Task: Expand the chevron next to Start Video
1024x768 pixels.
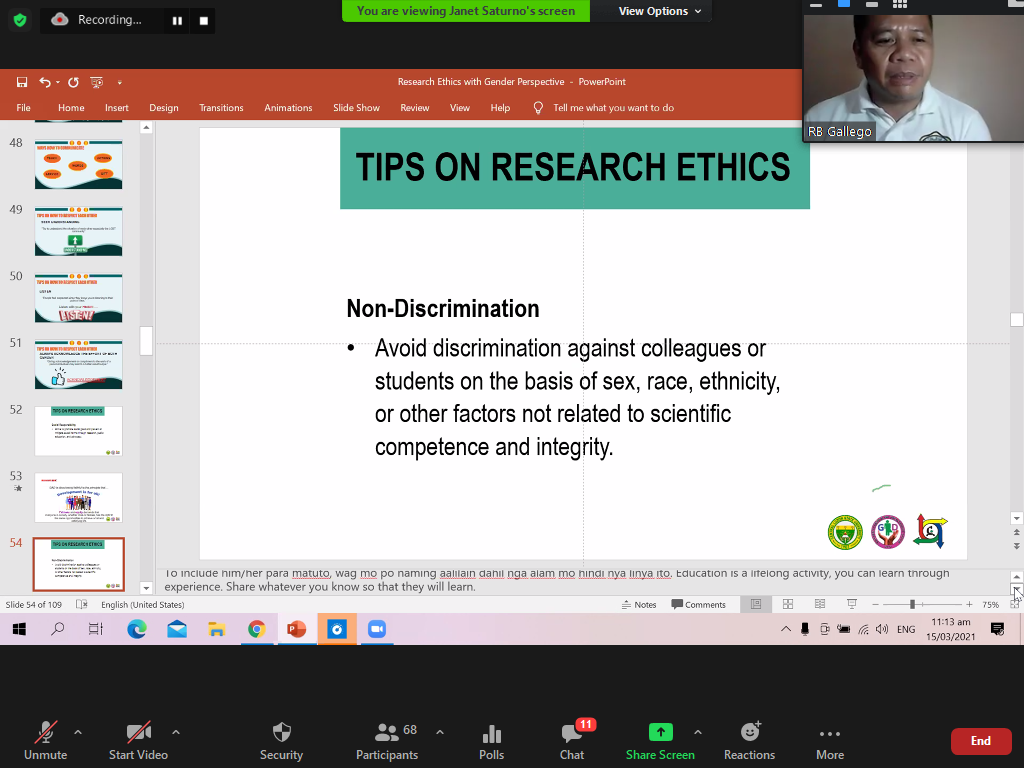Action: click(x=176, y=732)
